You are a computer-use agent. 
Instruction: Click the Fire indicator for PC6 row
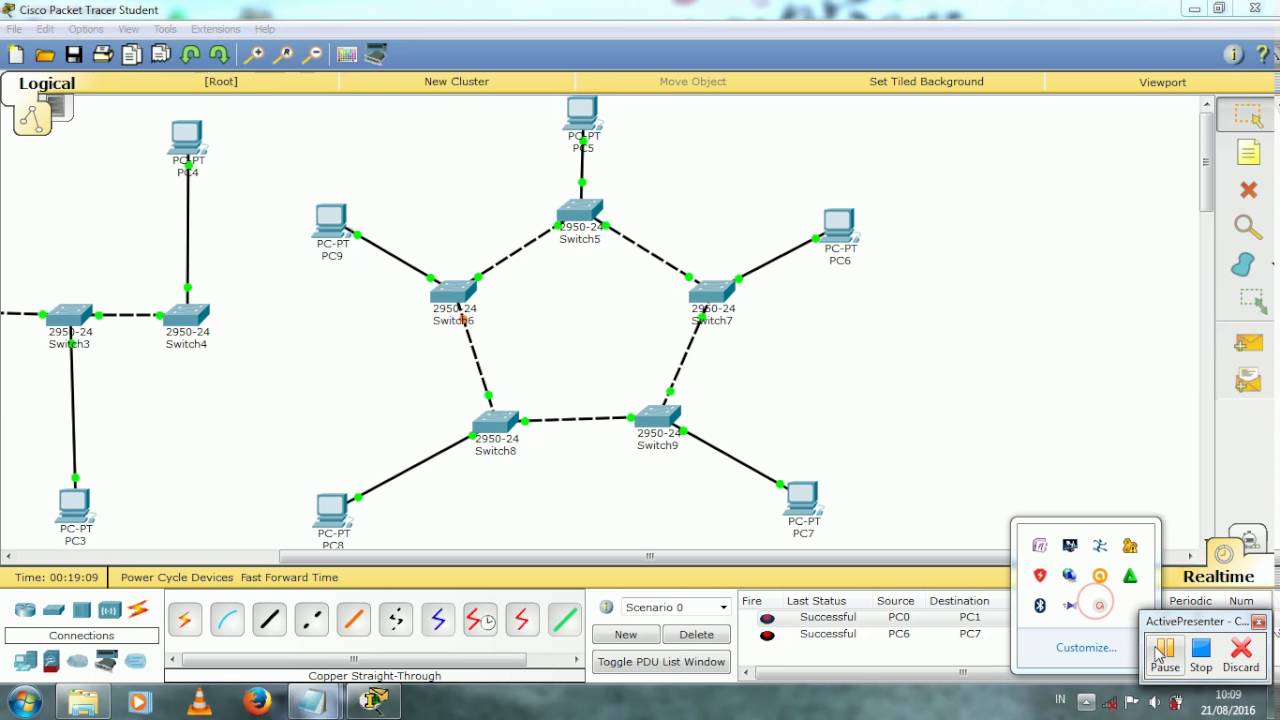(767, 635)
